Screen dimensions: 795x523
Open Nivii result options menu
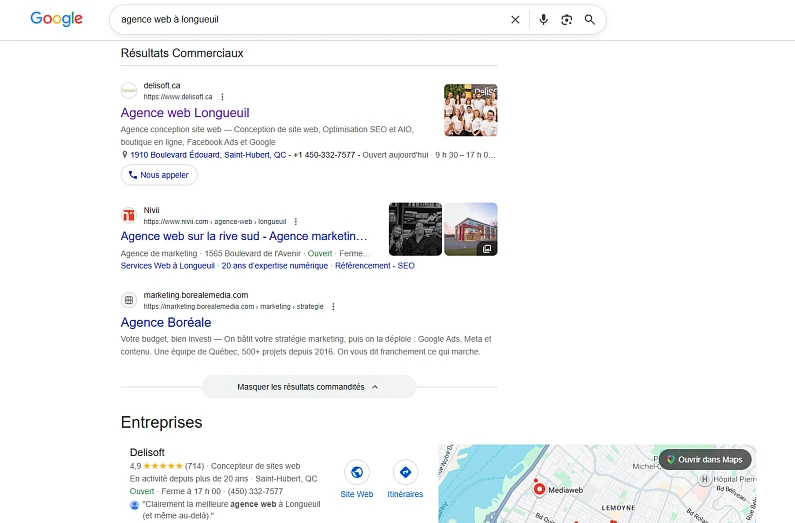pos(296,221)
